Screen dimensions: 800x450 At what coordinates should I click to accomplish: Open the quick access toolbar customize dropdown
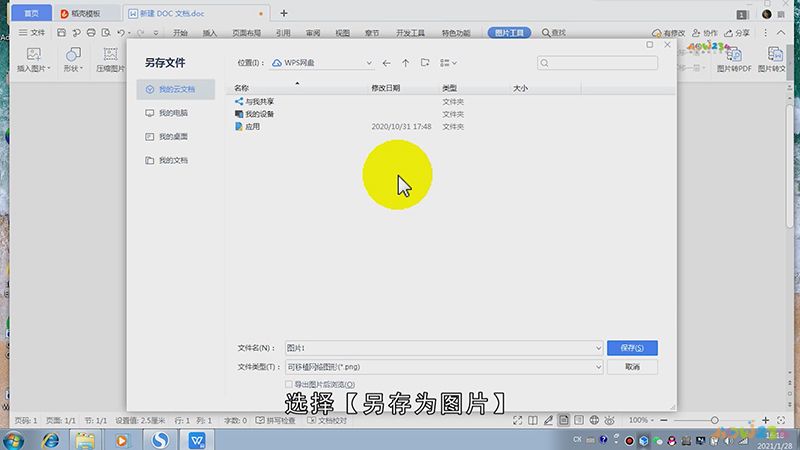pyautogui.click(x=156, y=33)
